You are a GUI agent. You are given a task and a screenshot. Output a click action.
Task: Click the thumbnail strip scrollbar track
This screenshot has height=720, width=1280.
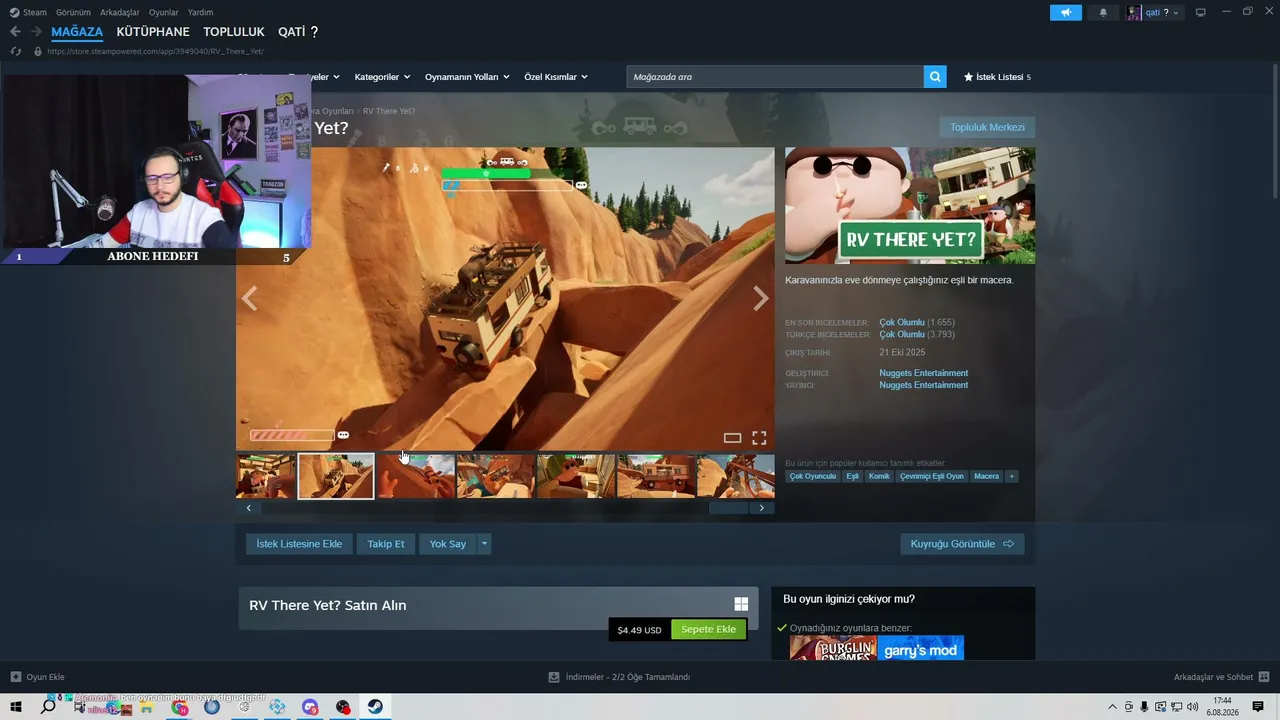(505, 508)
